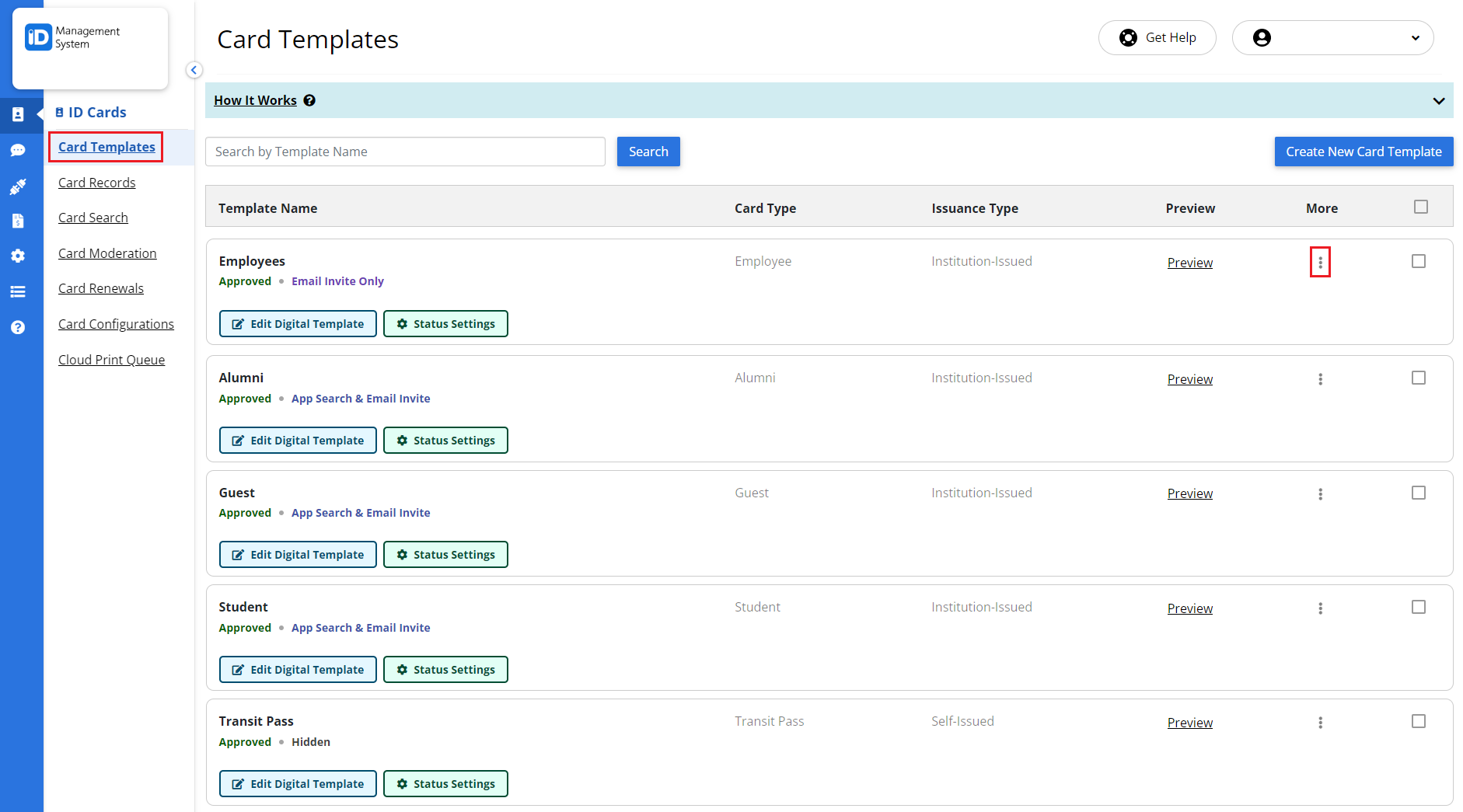1463x812 pixels.
Task: Focus the Search by Template Name field
Action: pos(405,152)
